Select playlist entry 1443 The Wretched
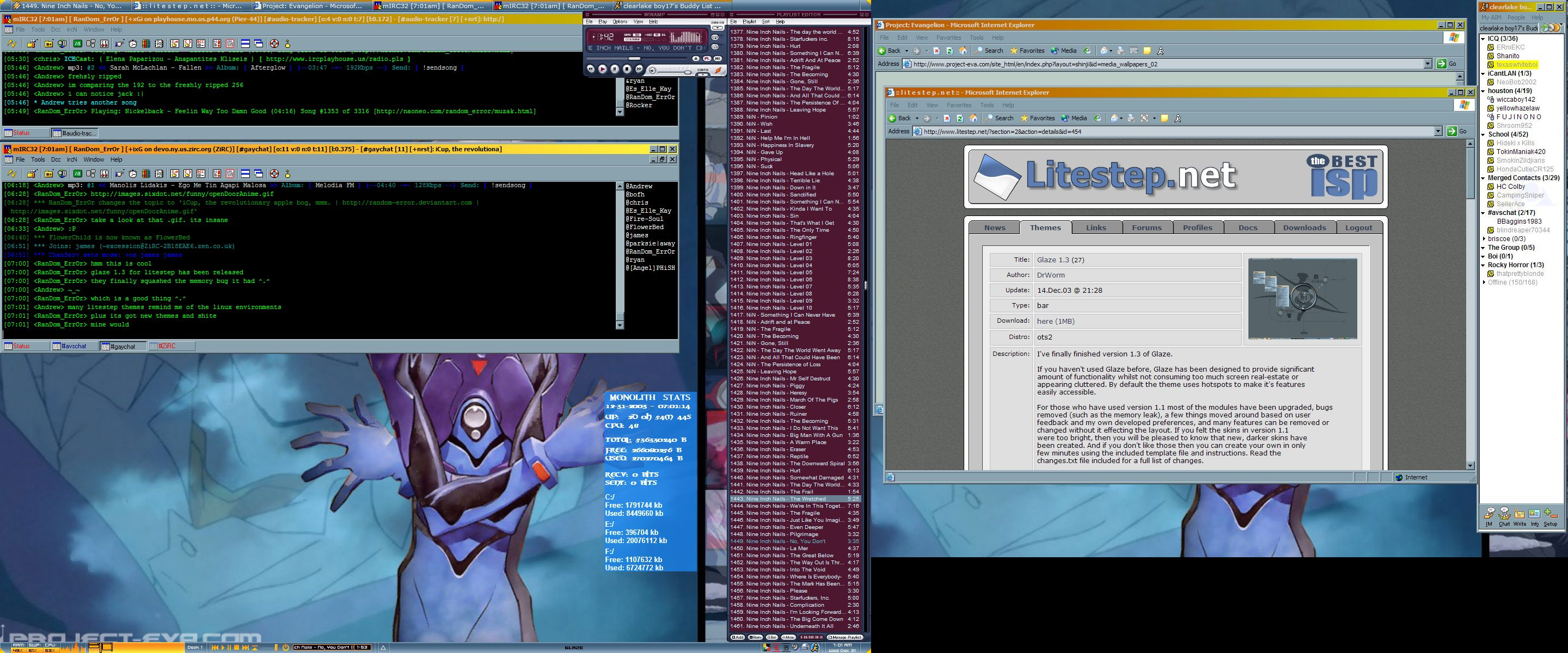 pyautogui.click(x=795, y=499)
